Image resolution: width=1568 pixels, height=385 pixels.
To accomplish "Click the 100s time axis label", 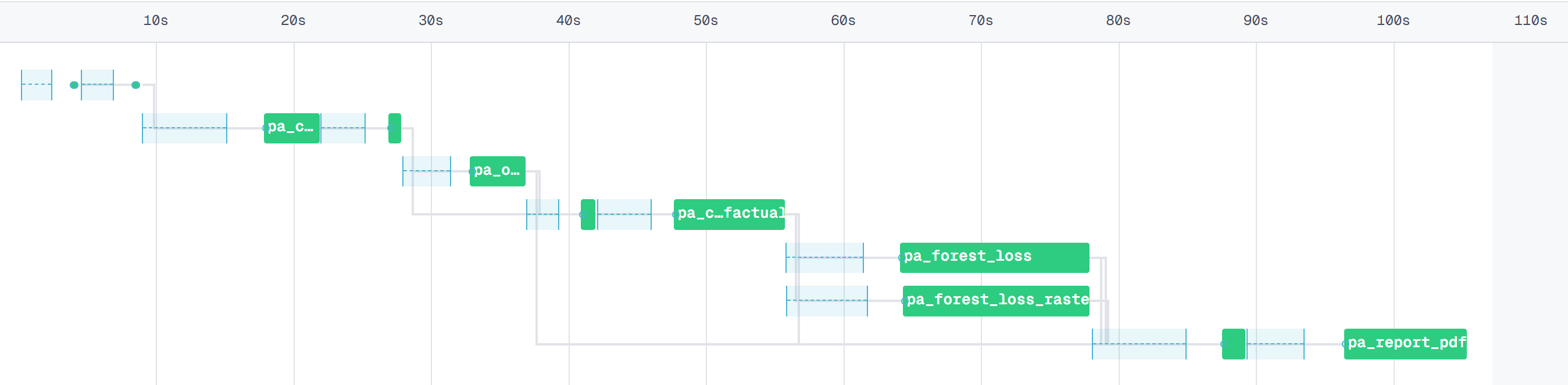I will point(1394,21).
